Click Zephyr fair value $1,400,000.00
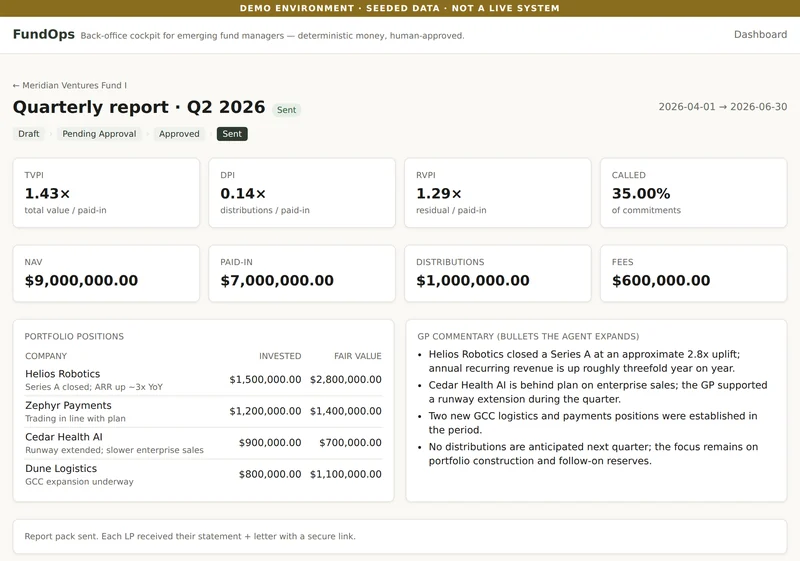This screenshot has height=561, width=800. [346, 411]
